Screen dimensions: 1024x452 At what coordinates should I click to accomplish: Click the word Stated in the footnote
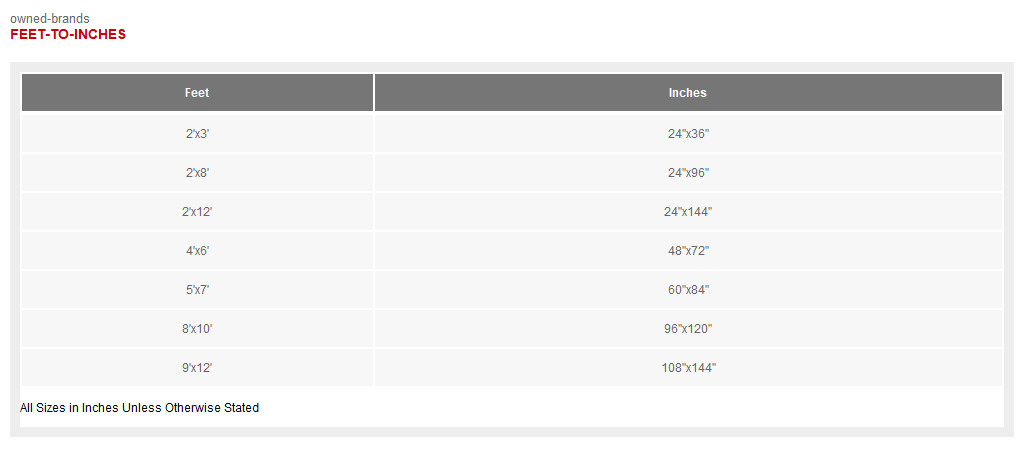tap(242, 408)
